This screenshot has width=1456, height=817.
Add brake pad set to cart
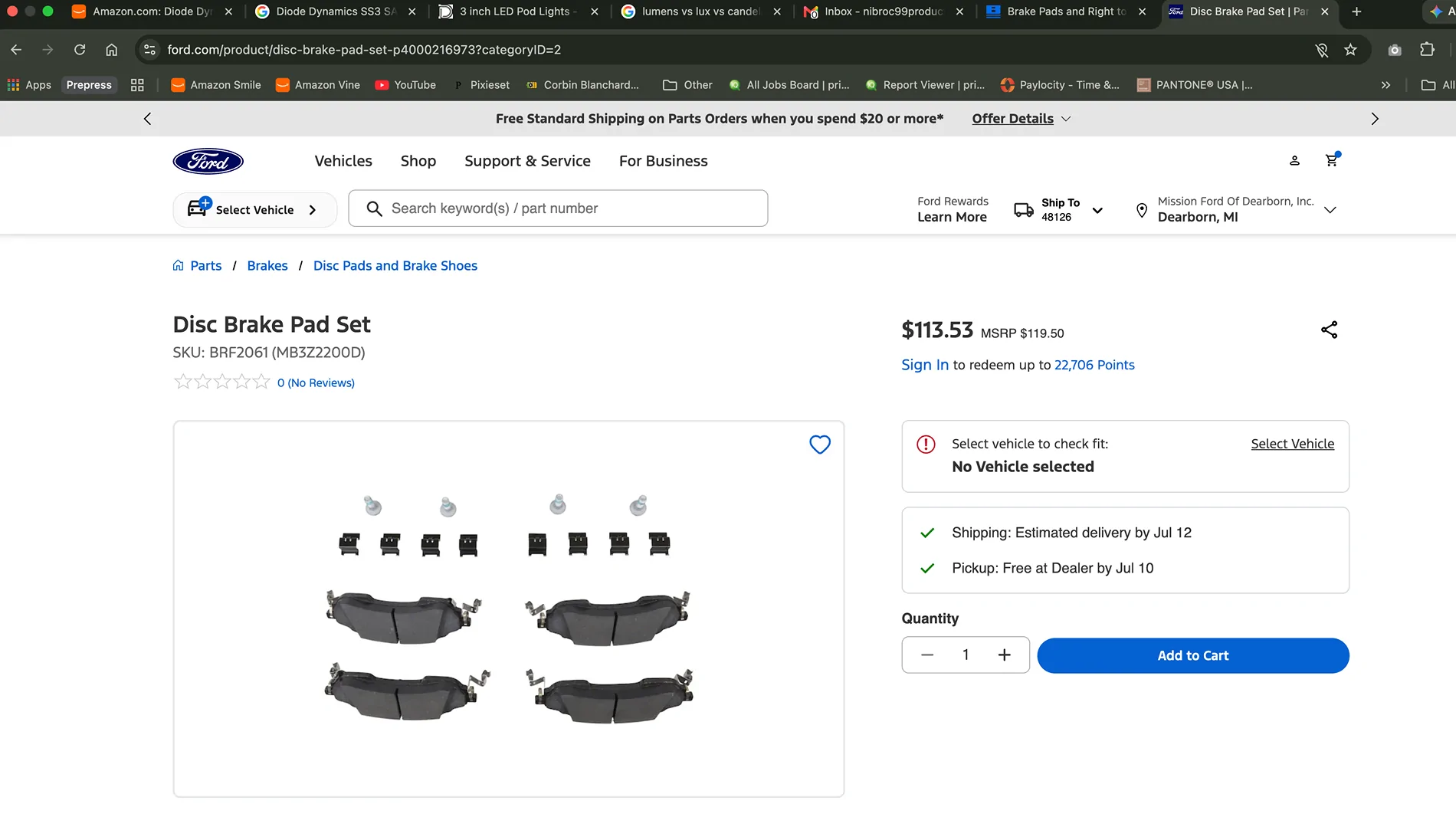[x=1193, y=655]
